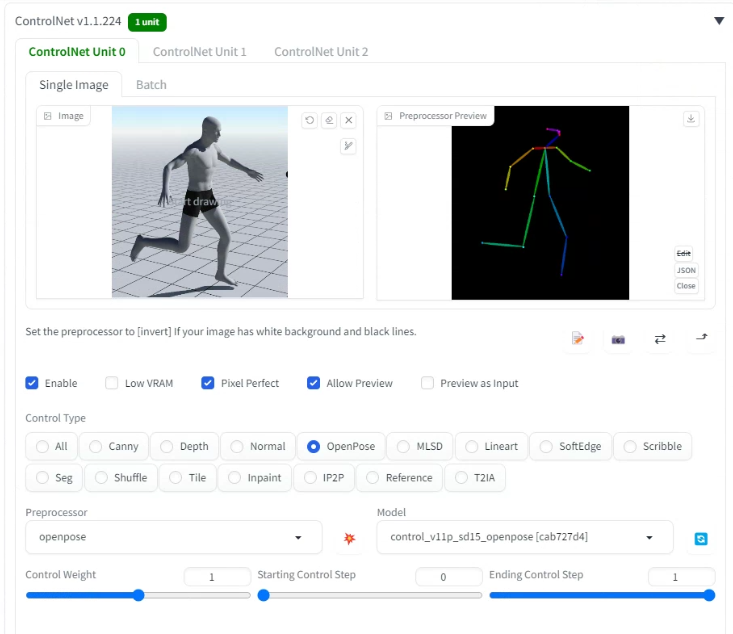Image resolution: width=733 pixels, height=634 pixels.
Task: Remove the uploaded image with the X icon
Action: click(349, 120)
